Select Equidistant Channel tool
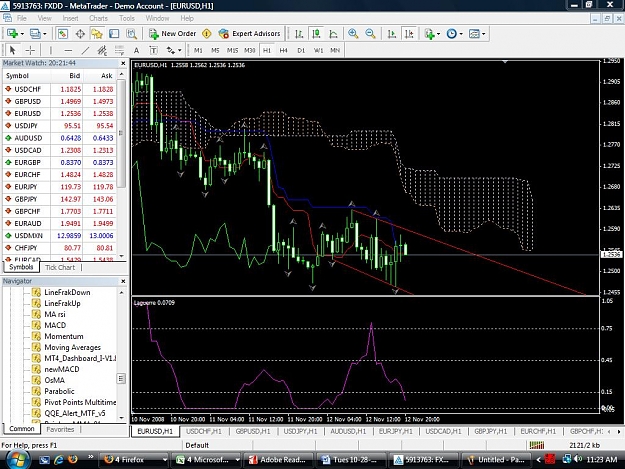 click(102, 50)
